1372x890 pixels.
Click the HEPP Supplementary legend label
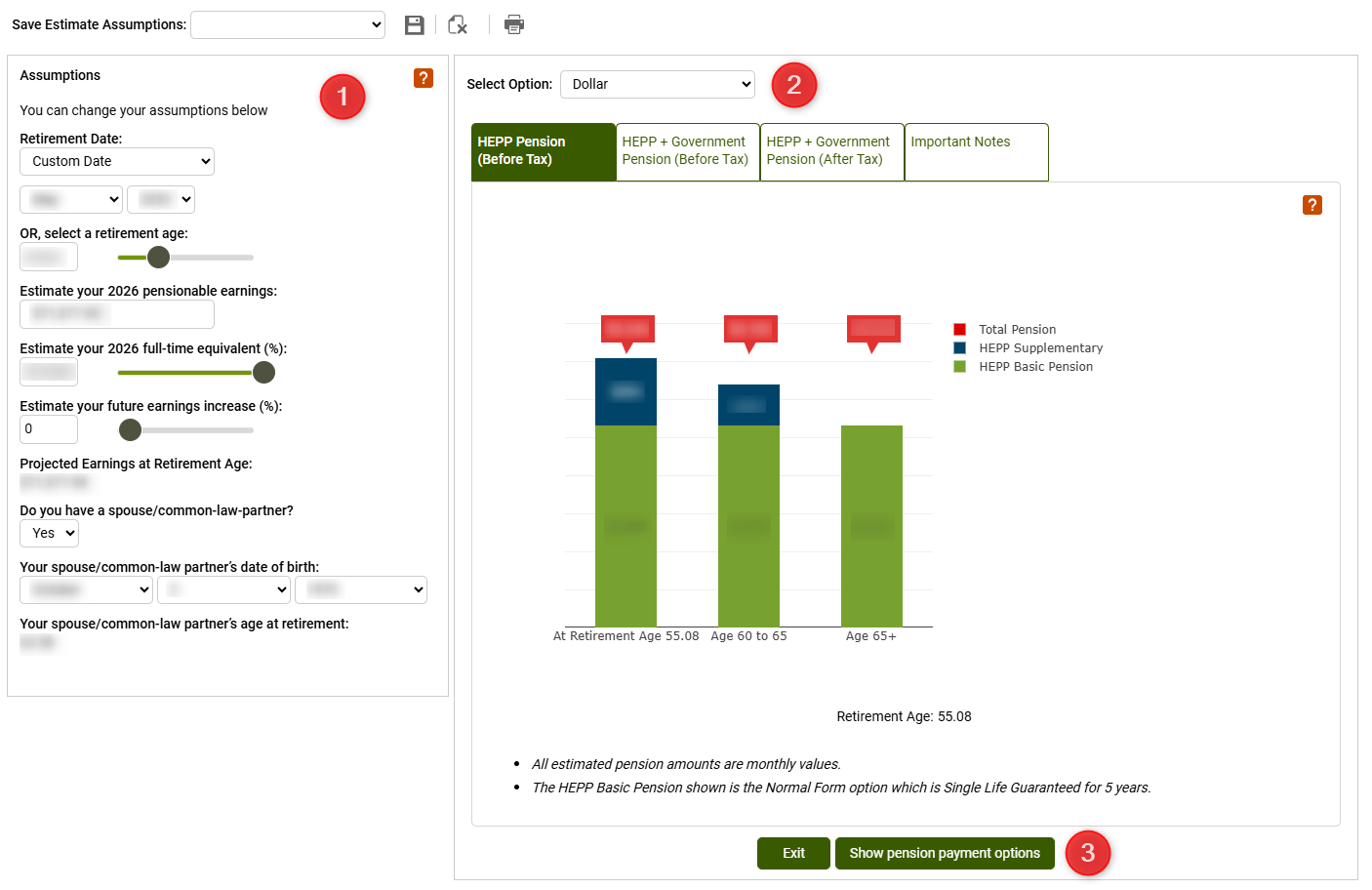tap(1041, 348)
